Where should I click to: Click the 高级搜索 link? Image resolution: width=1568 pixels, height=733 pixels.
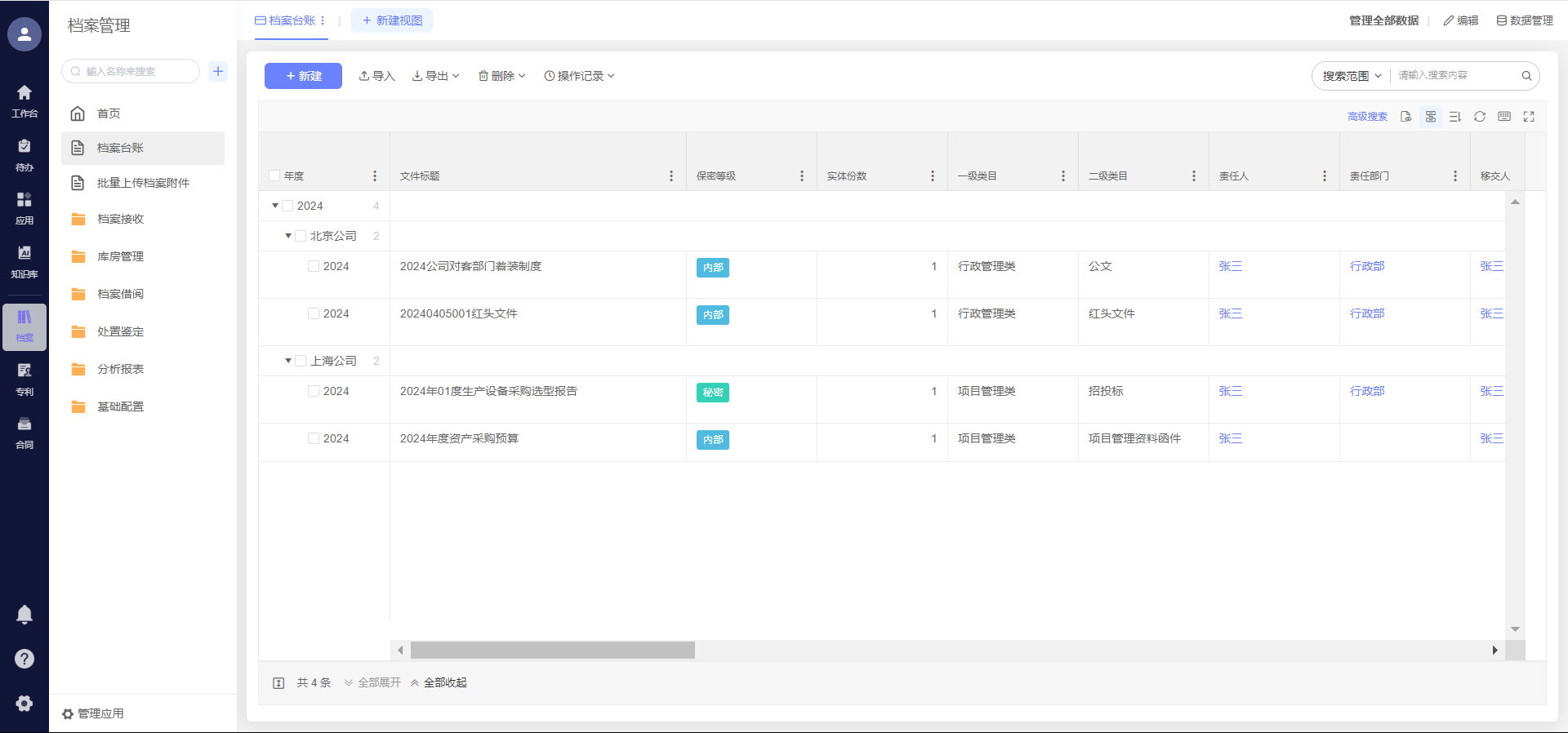(1367, 117)
